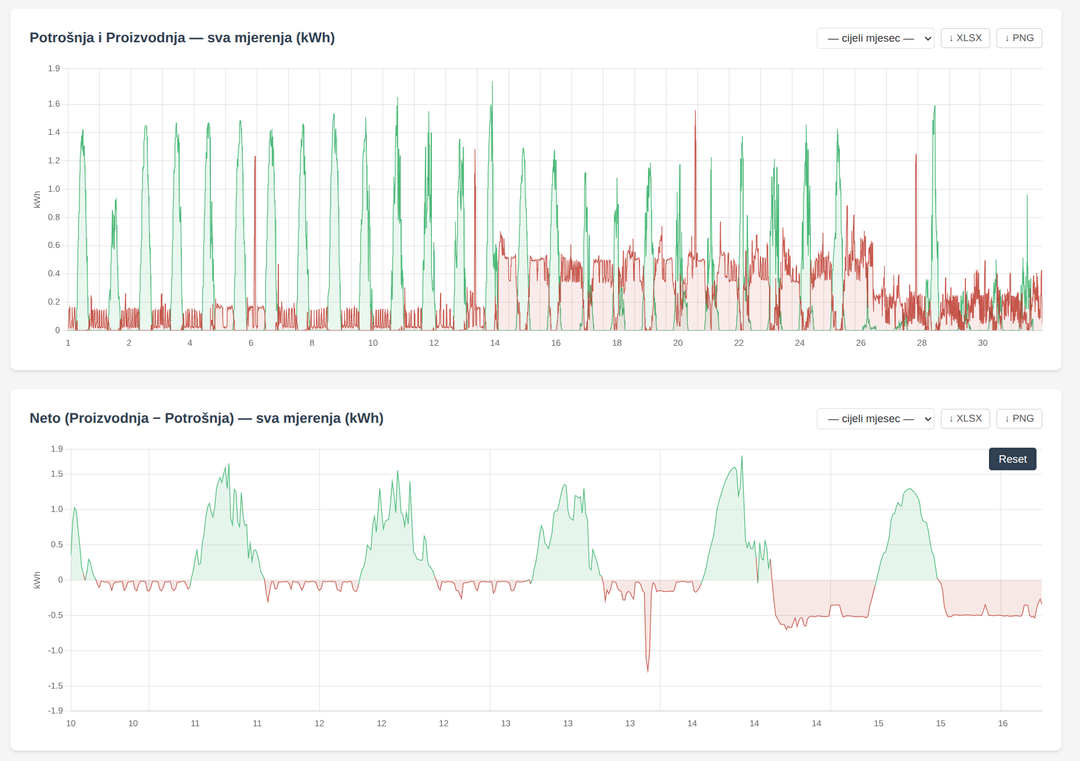Reset zoom on the Neto chart
Image resolution: width=1080 pixels, height=761 pixels.
(1012, 459)
